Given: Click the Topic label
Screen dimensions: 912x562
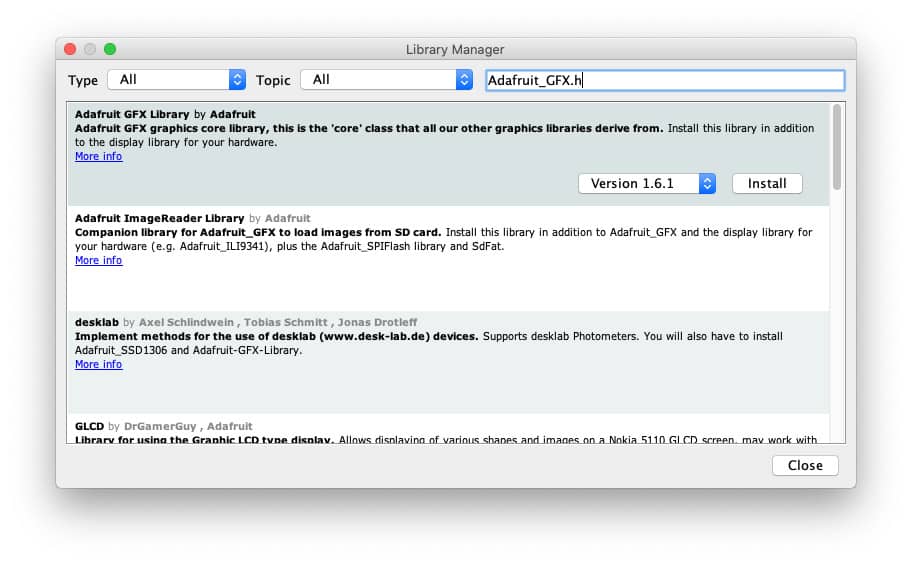Looking at the screenshot, I should pos(273,80).
